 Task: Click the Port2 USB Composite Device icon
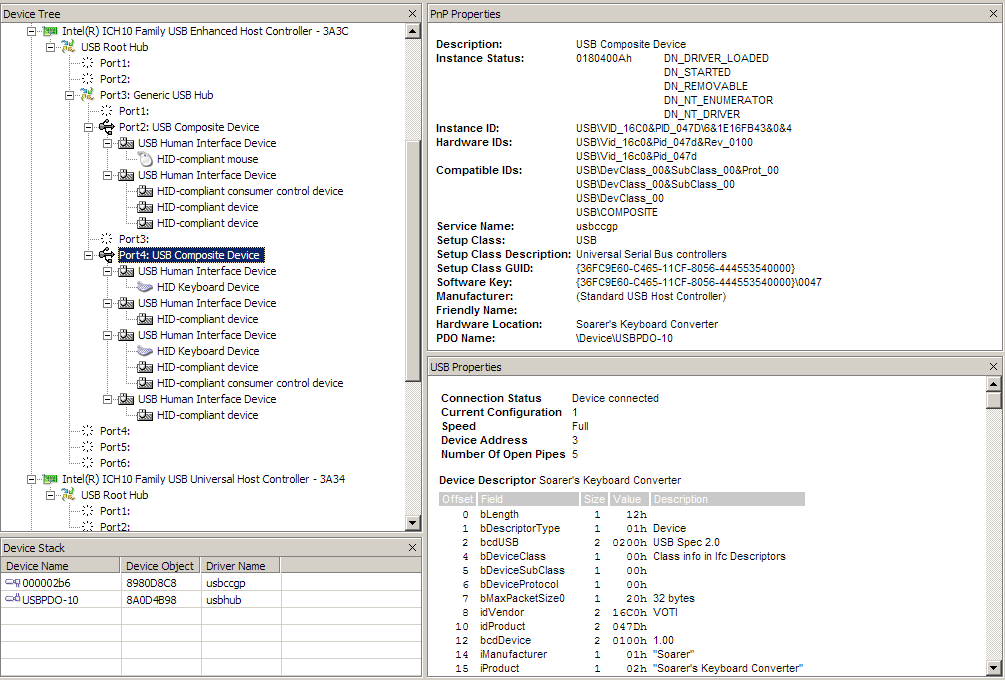pos(107,127)
